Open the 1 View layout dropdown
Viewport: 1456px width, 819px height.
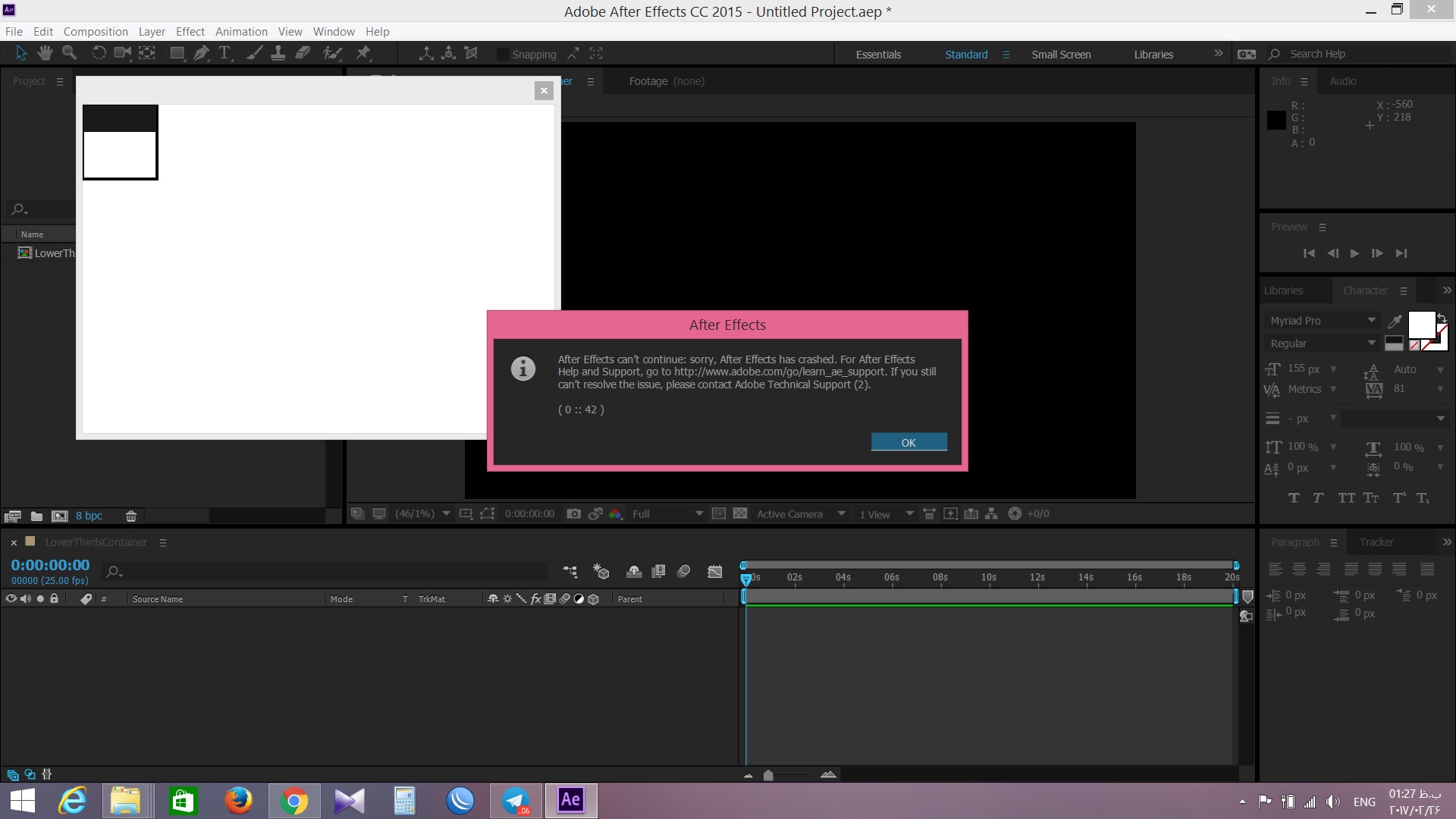[886, 514]
